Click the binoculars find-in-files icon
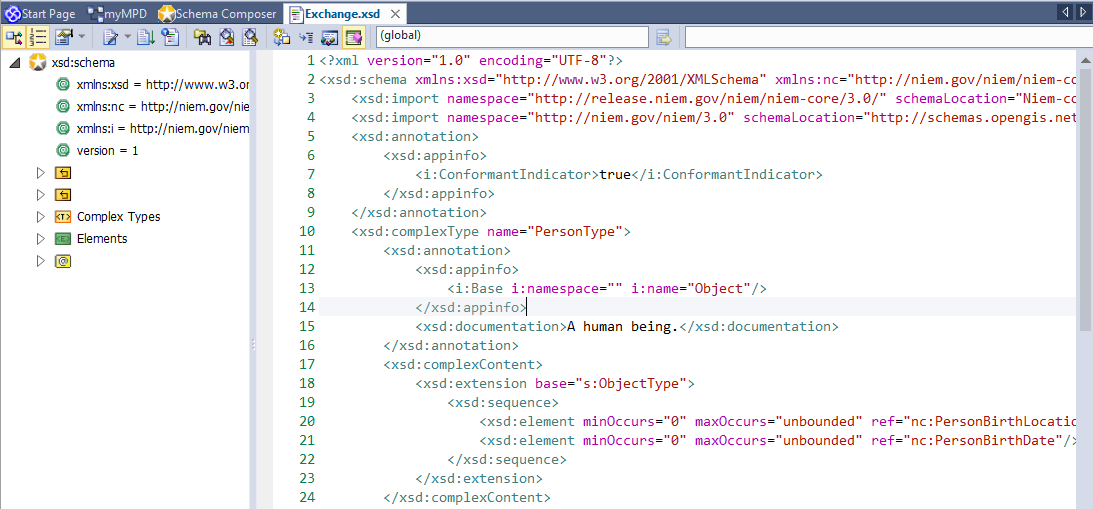The height and width of the screenshot is (509, 1093). (x=201, y=37)
